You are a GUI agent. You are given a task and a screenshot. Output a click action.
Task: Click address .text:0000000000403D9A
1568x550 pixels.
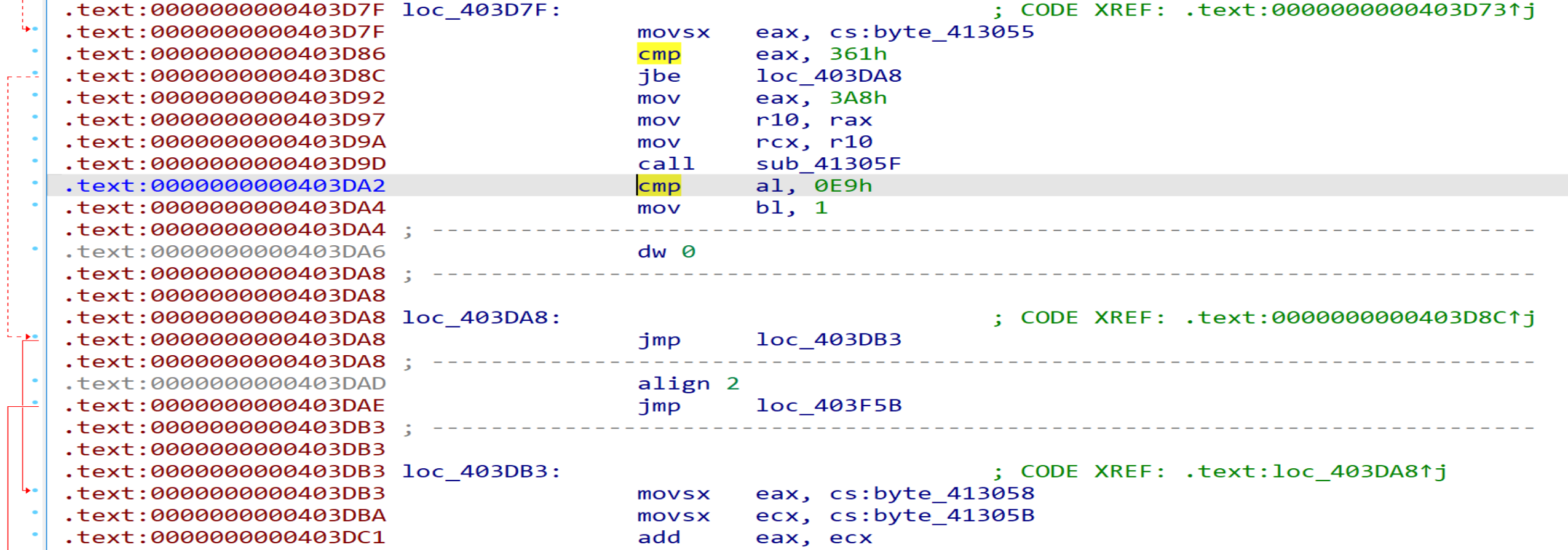[224, 142]
